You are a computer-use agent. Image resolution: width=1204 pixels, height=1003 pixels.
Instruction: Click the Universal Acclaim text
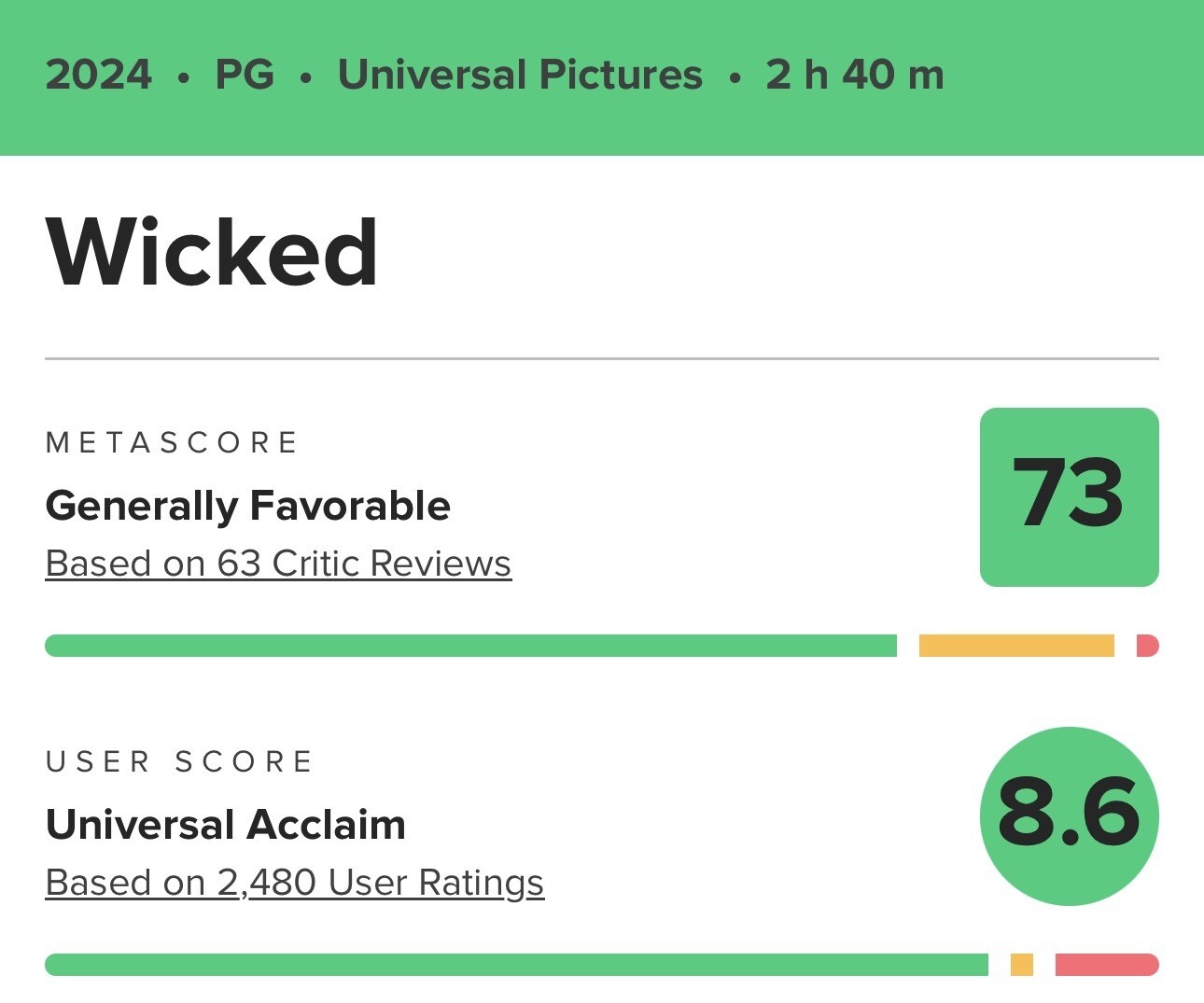225,825
